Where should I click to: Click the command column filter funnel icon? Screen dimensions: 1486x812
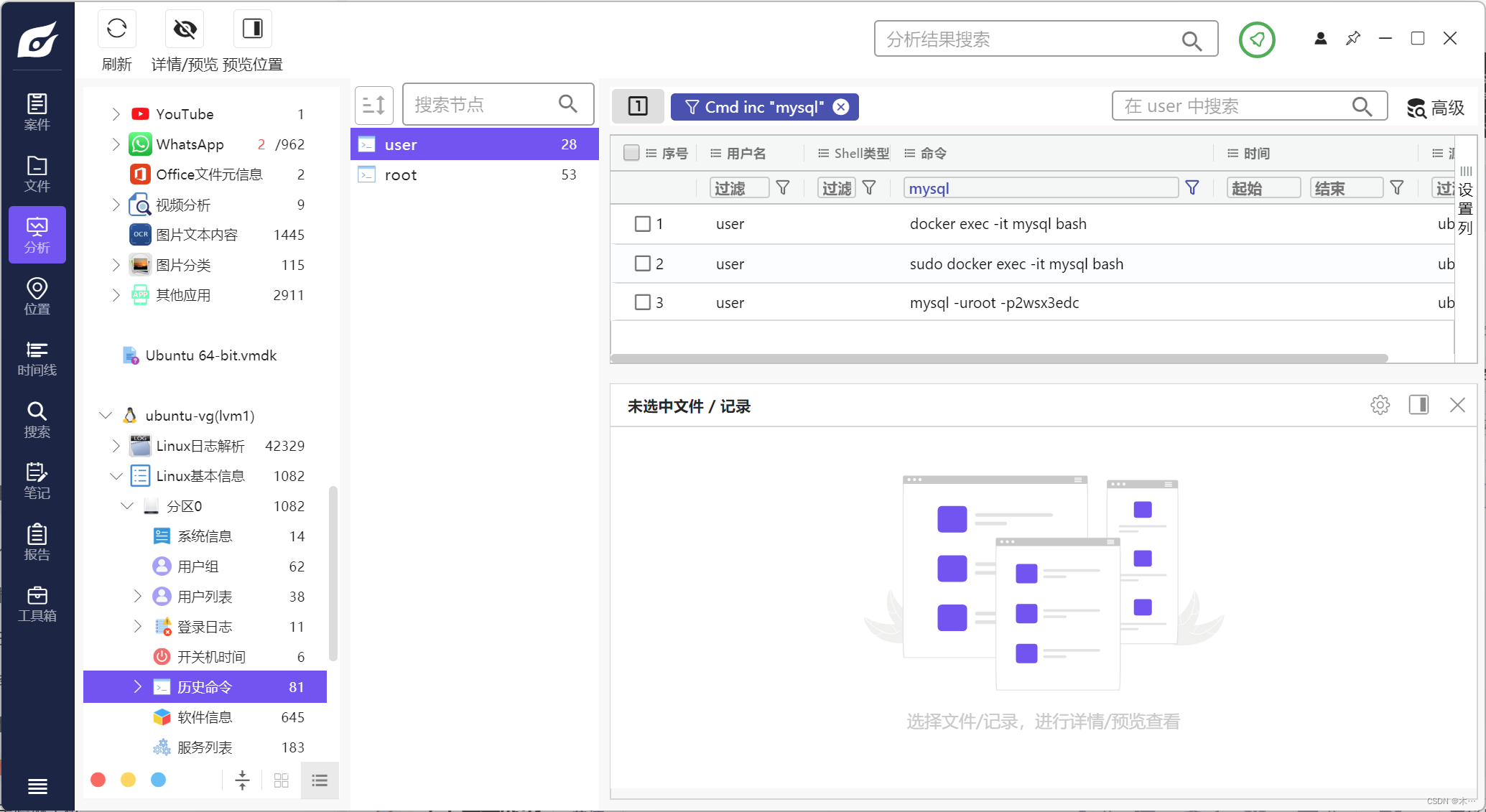pyautogui.click(x=1192, y=188)
